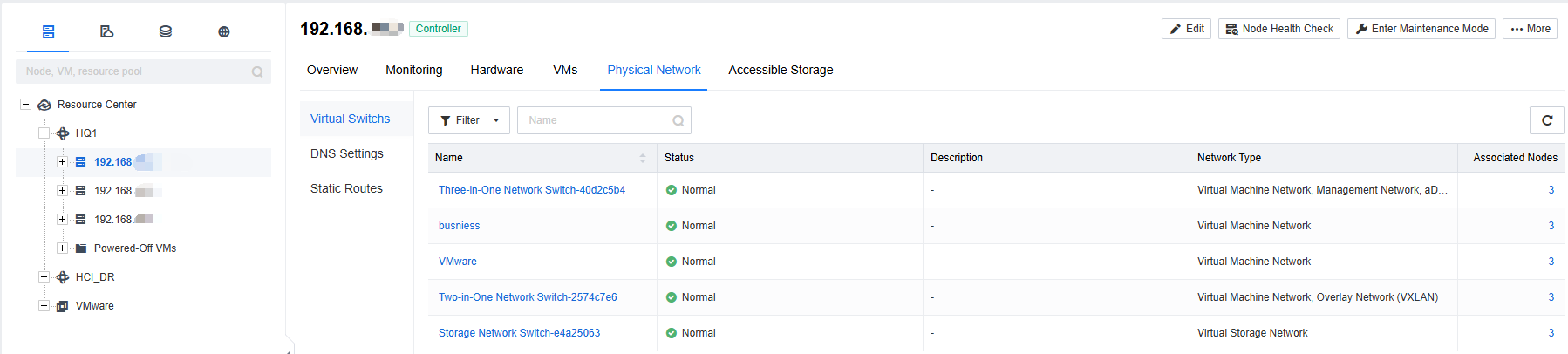Click the Normal status icon for VMware switch

[x=672, y=262]
